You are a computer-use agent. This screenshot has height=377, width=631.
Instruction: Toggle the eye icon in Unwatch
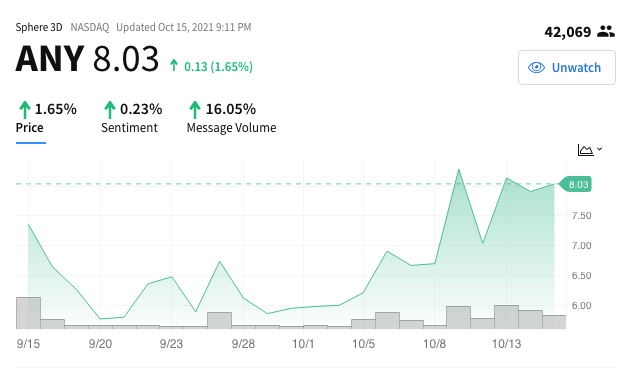coord(536,68)
